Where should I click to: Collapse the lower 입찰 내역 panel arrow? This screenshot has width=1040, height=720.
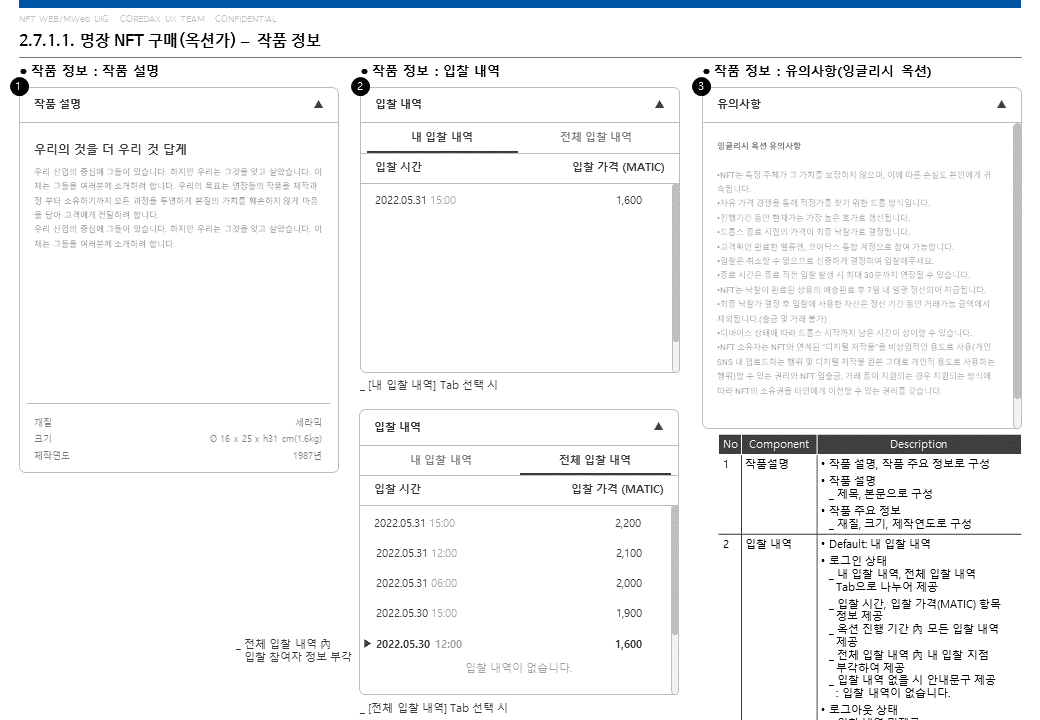(659, 426)
